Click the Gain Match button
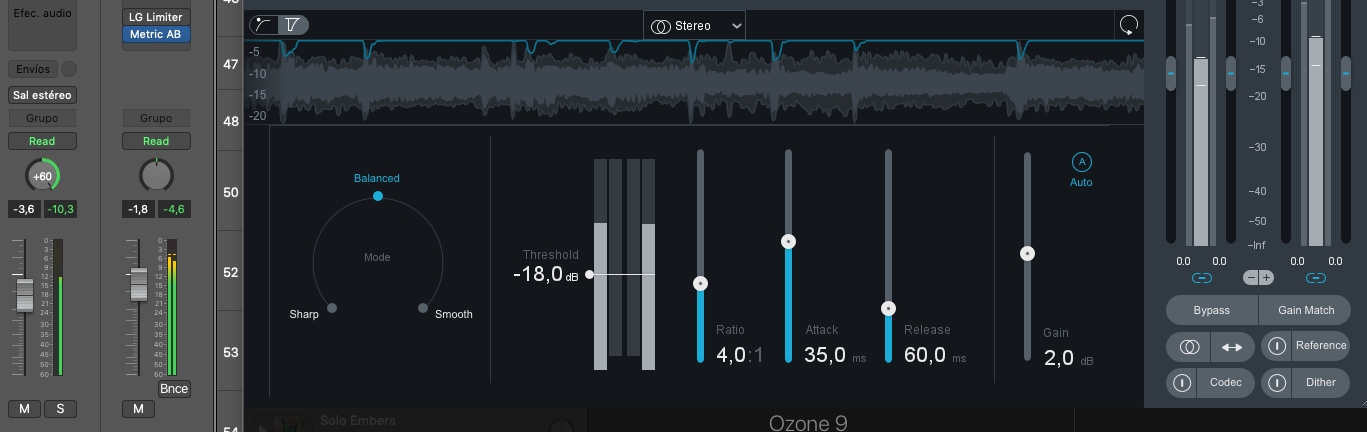 (x=1306, y=310)
